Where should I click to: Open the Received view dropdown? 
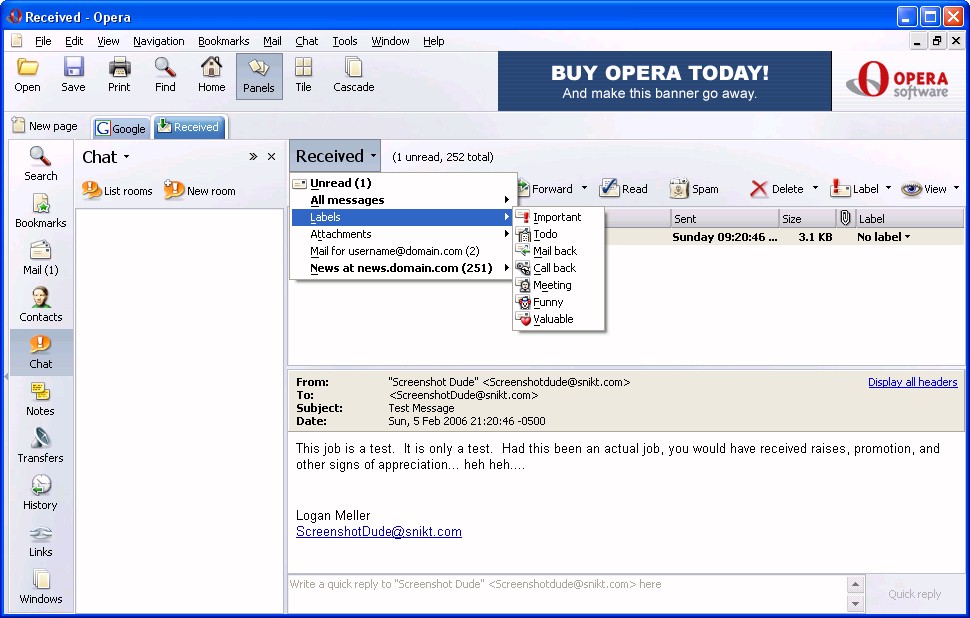click(x=335, y=156)
